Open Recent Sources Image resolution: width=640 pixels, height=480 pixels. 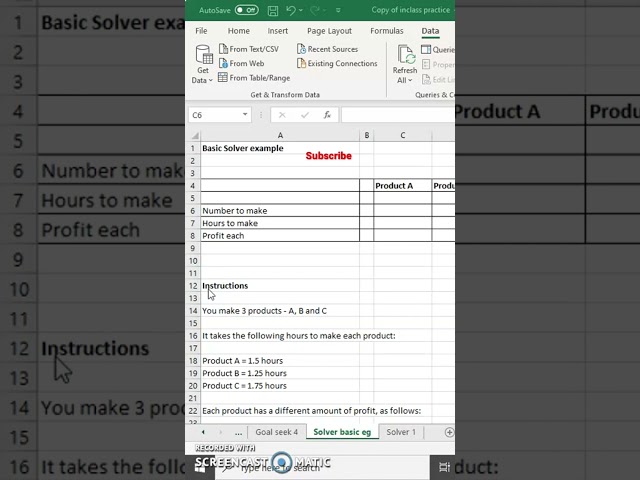click(328, 49)
